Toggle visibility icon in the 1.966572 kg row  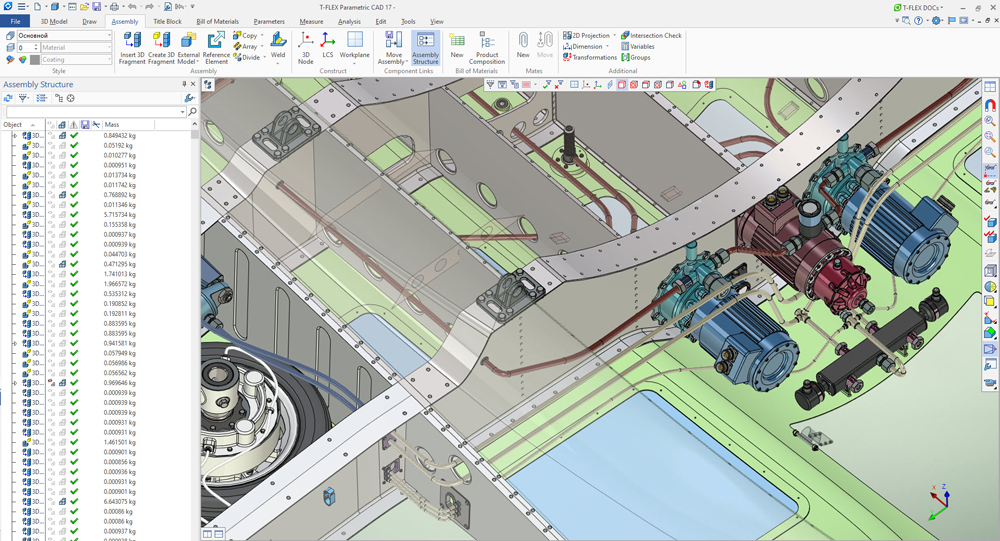pos(51,284)
